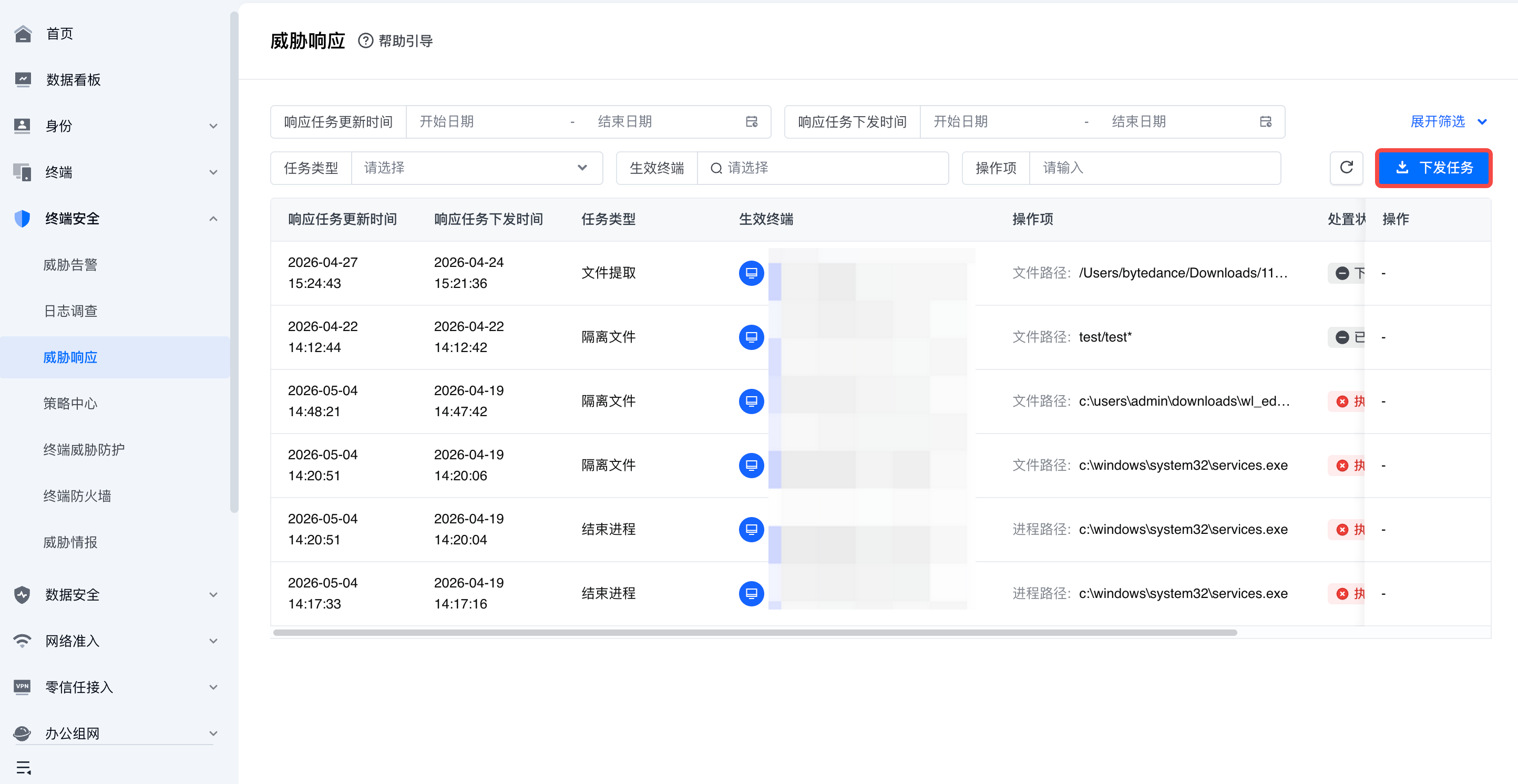Open 数据看板 in sidebar
The width and height of the screenshot is (1518, 784).
click(x=73, y=79)
